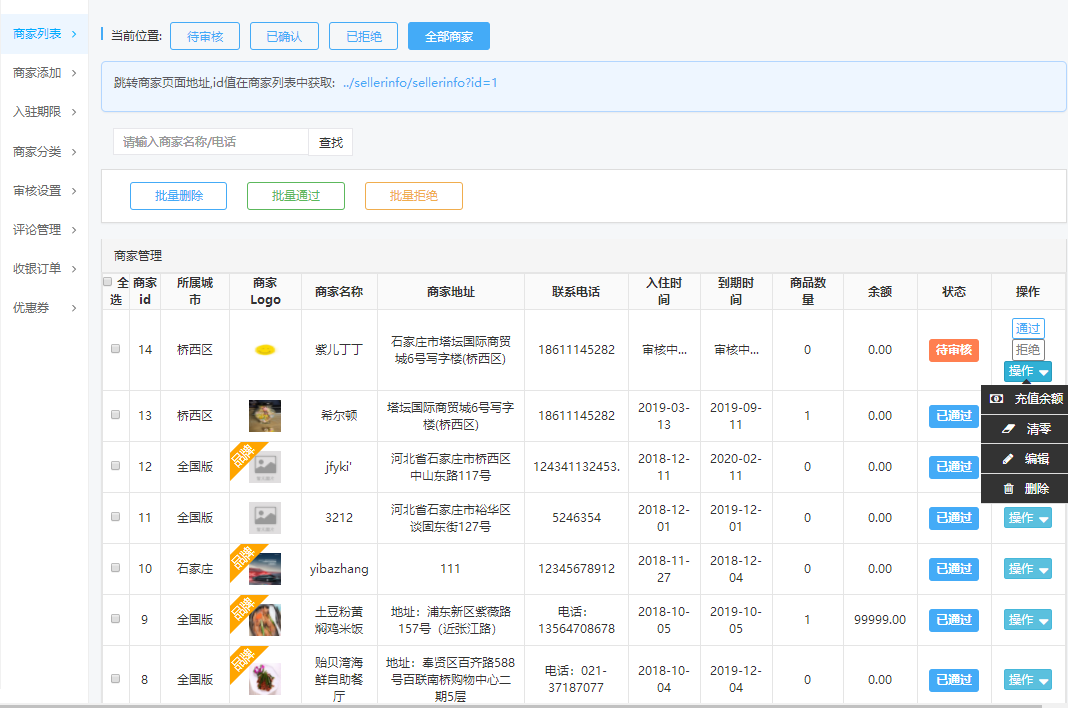1068x708 pixels.
Task: Open the 操作 dropdown for yibazhang
Action: click(1028, 569)
